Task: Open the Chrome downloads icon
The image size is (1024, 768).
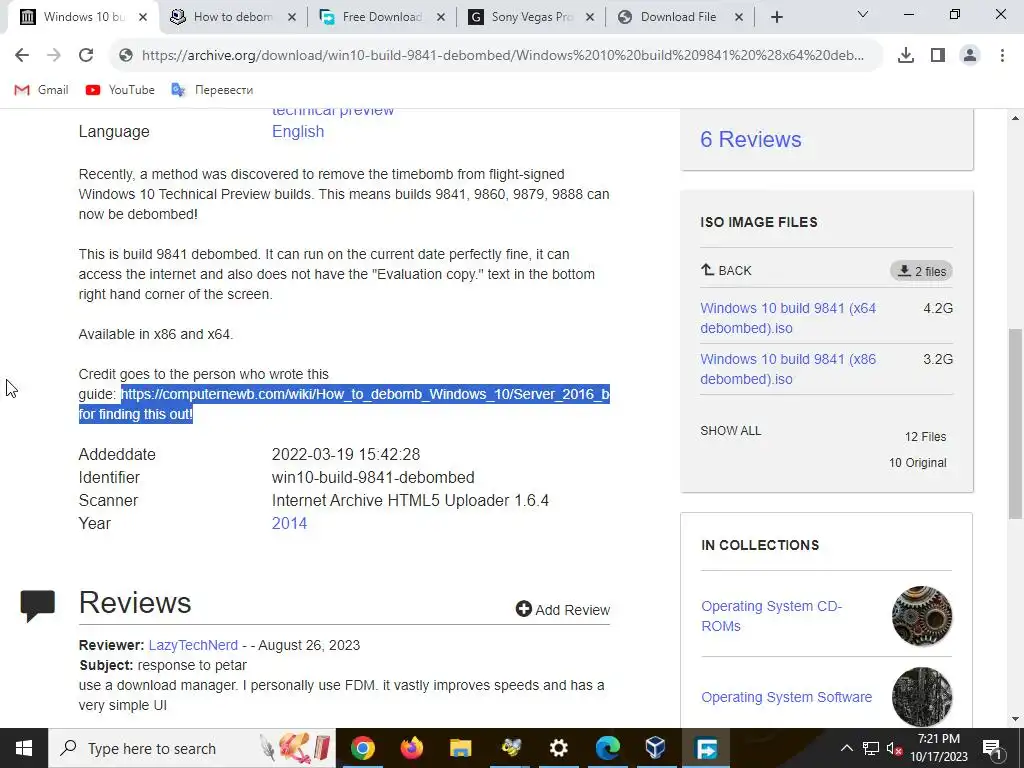Action: point(906,56)
